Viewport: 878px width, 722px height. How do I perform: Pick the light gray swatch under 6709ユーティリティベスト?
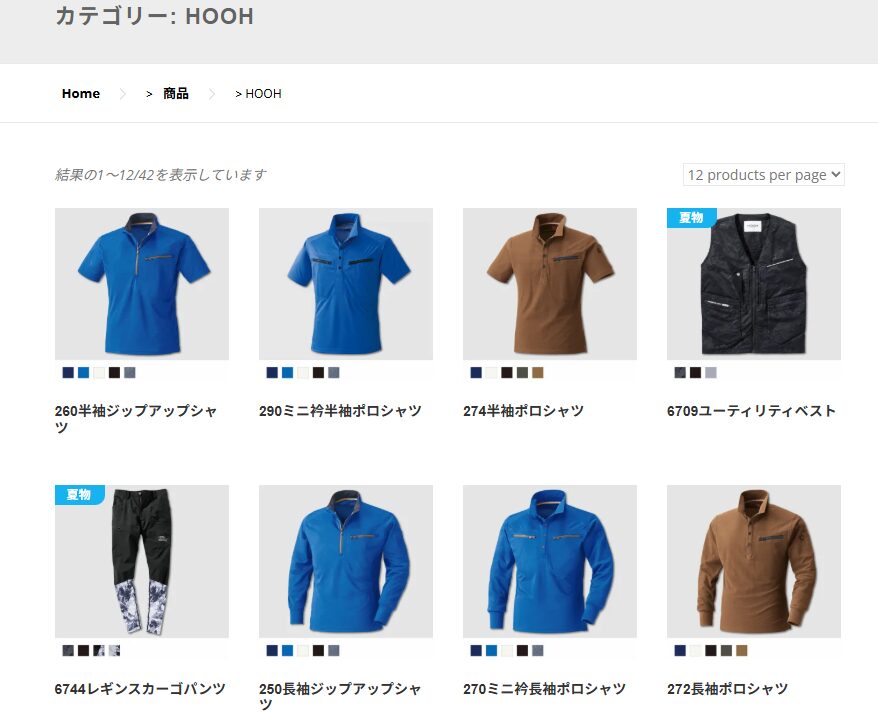[x=711, y=372]
